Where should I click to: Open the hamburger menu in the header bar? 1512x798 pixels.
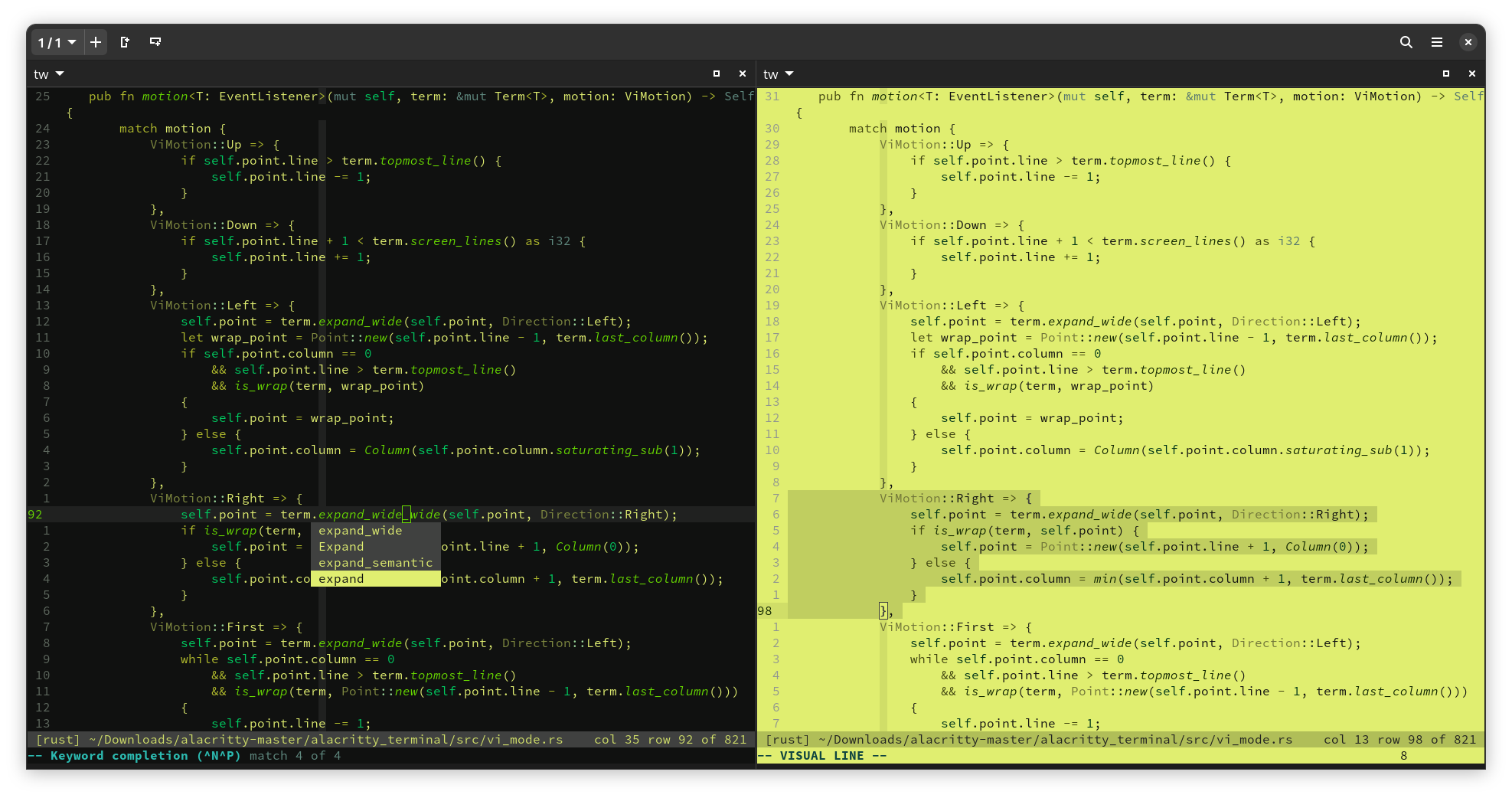1437,42
